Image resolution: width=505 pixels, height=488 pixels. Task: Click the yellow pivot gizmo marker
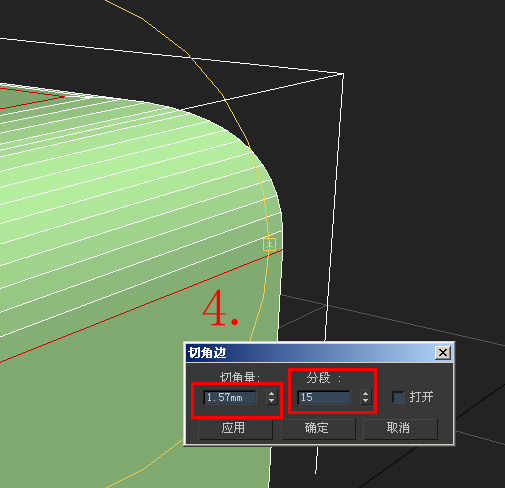tap(269, 244)
